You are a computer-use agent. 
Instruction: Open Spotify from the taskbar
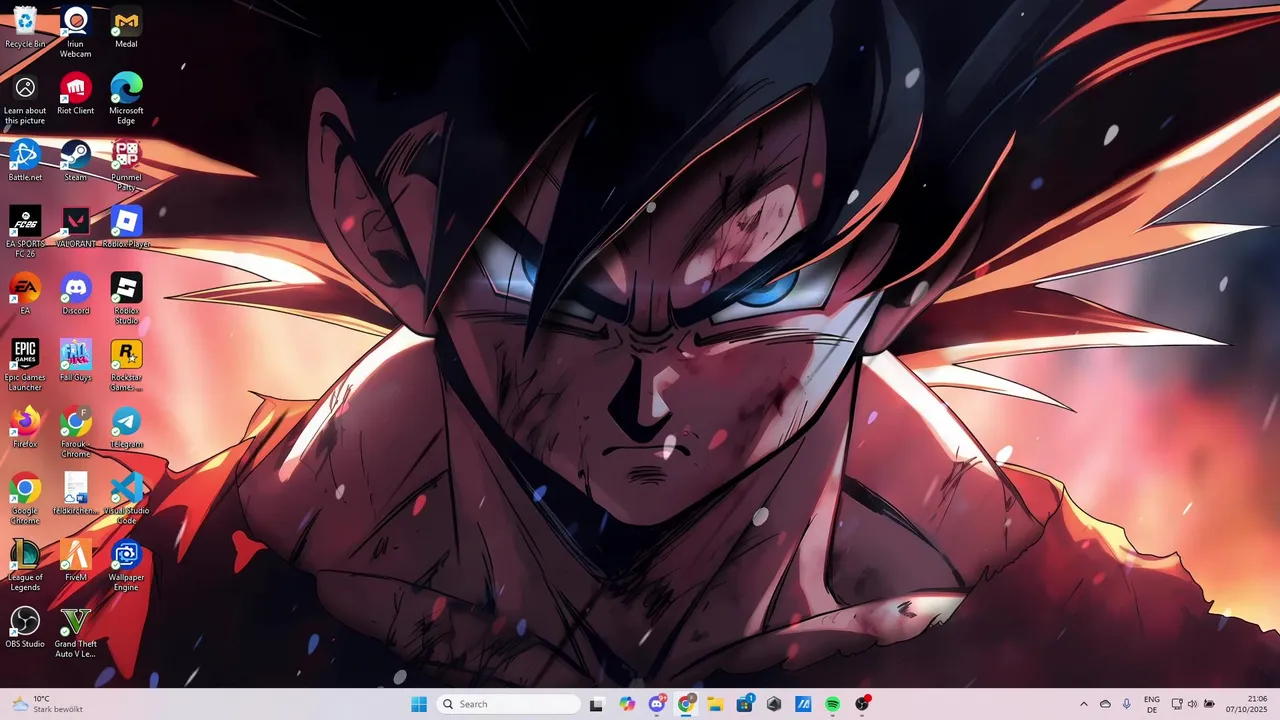[833, 704]
